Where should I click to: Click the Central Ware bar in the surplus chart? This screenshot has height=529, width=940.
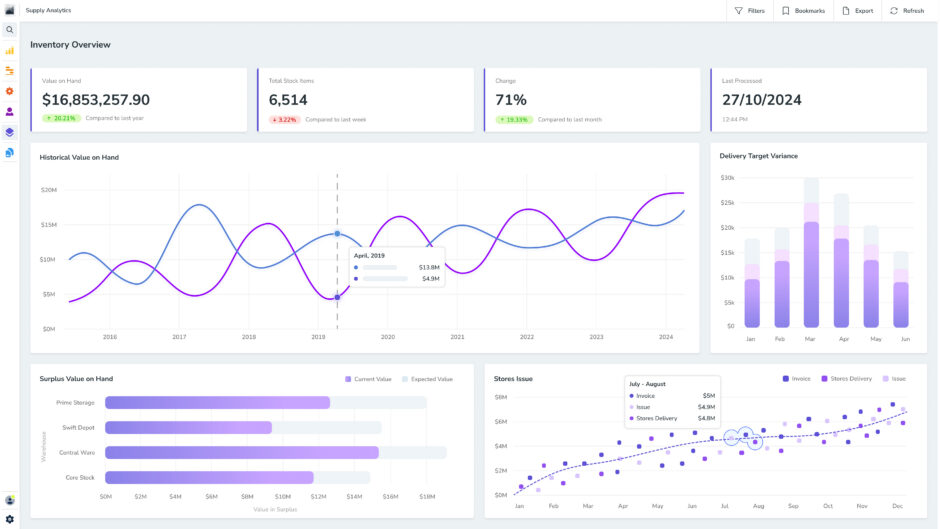241,452
